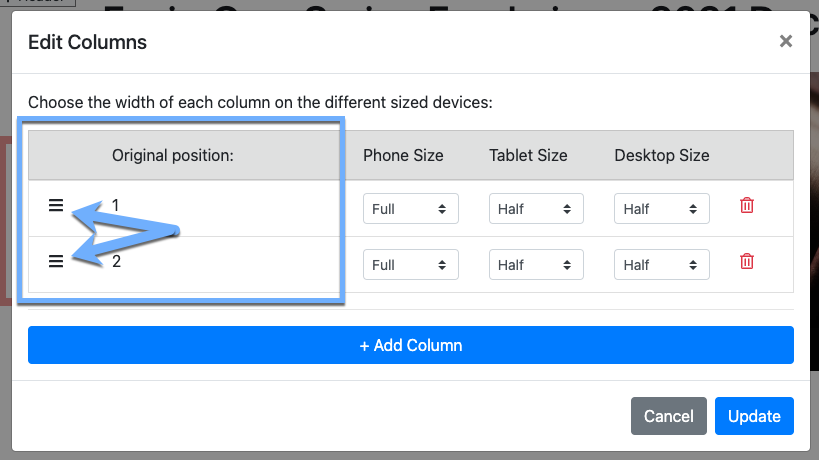Screen dimensions: 819x460
Task: Open Desktop Size dropdown for column 1
Action: [662, 209]
